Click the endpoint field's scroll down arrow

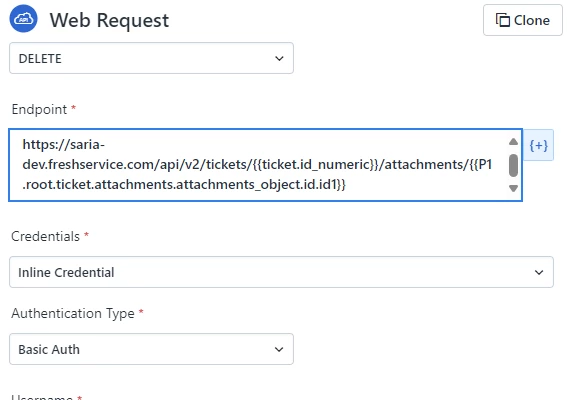pos(513,188)
